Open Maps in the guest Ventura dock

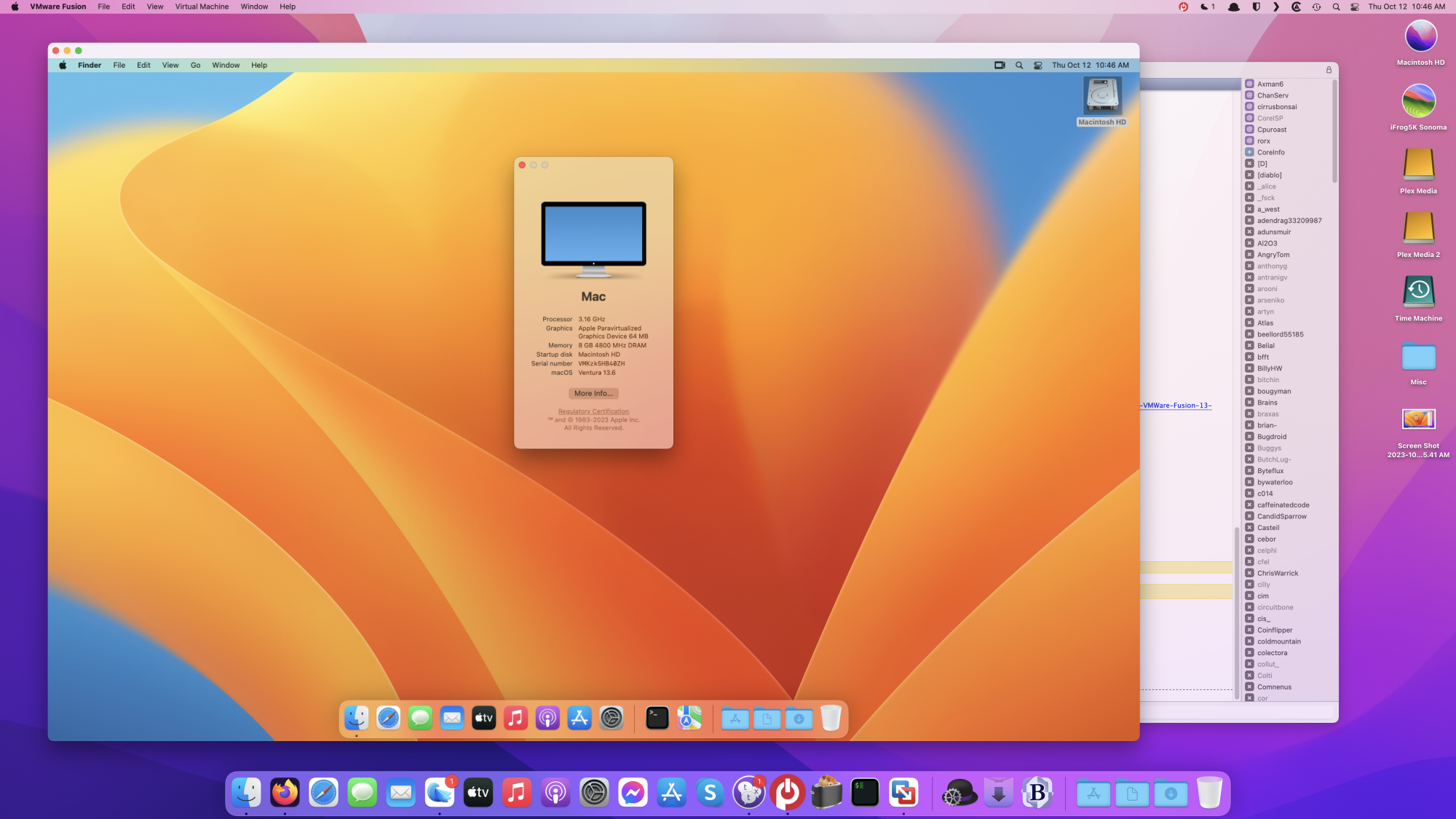(x=689, y=719)
